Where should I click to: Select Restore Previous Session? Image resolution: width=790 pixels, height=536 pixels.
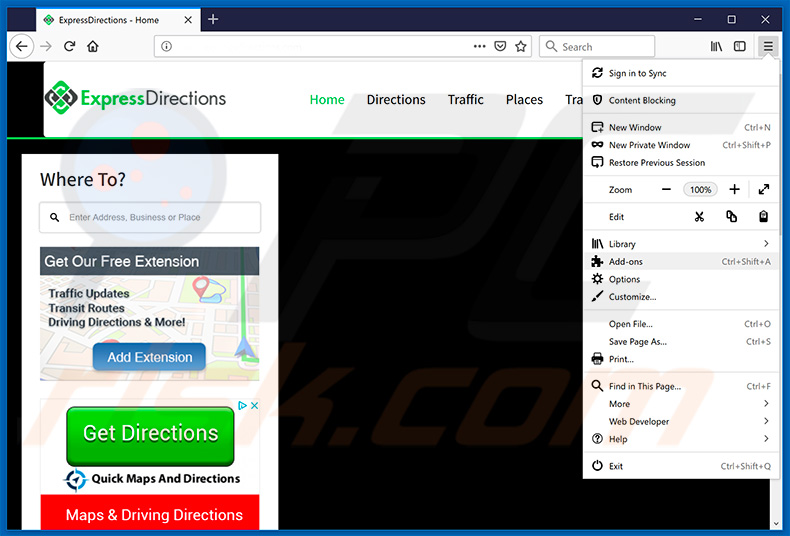(x=681, y=163)
